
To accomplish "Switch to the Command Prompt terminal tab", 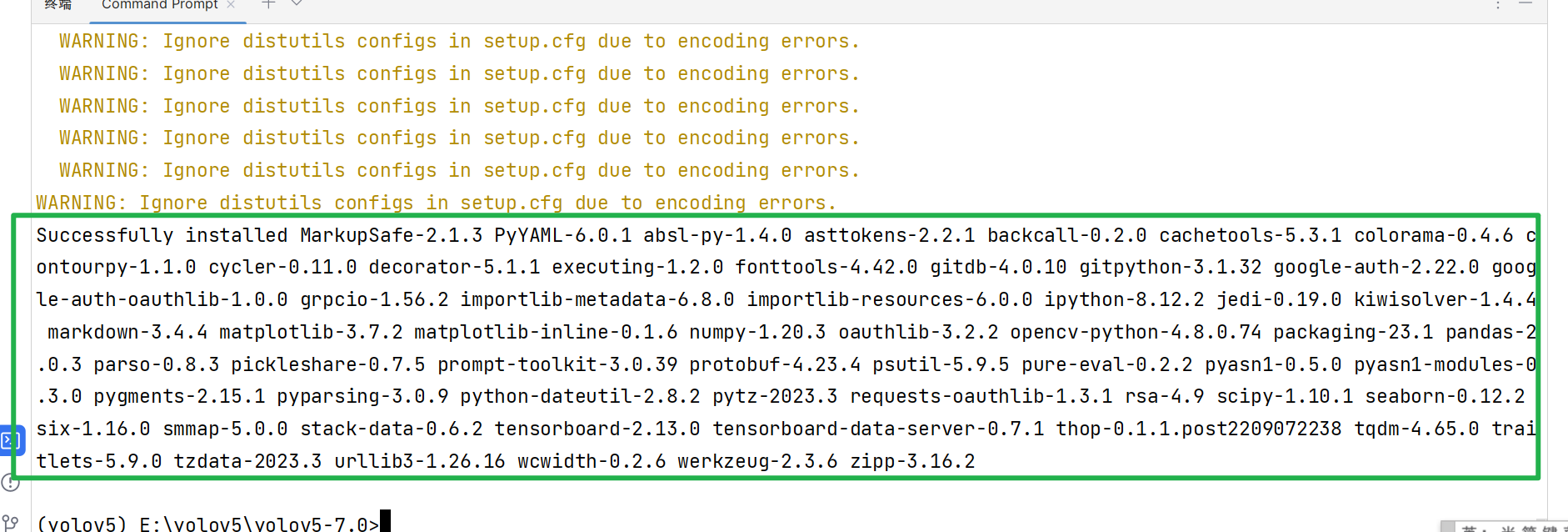I will [x=159, y=5].
